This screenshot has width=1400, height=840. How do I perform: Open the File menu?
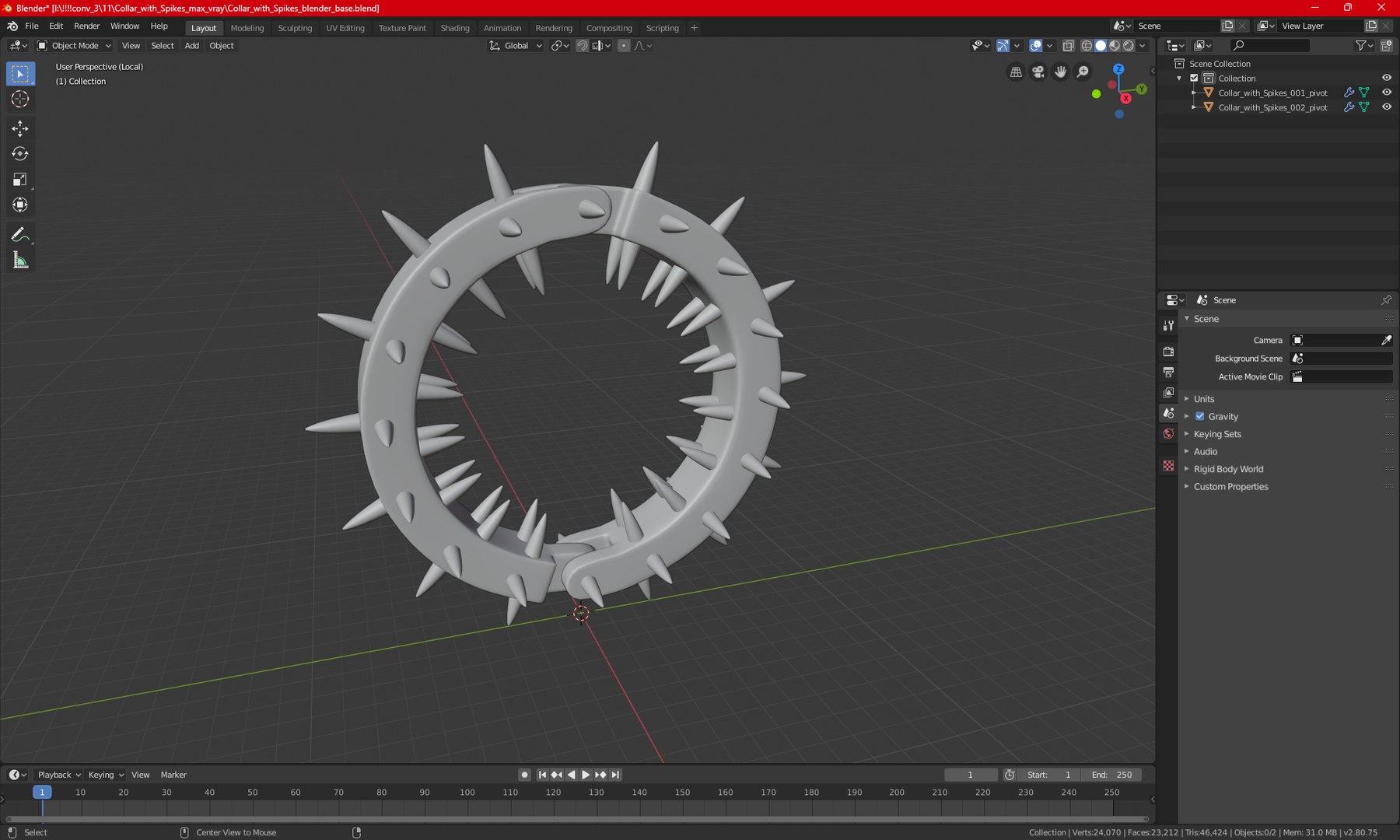point(32,26)
